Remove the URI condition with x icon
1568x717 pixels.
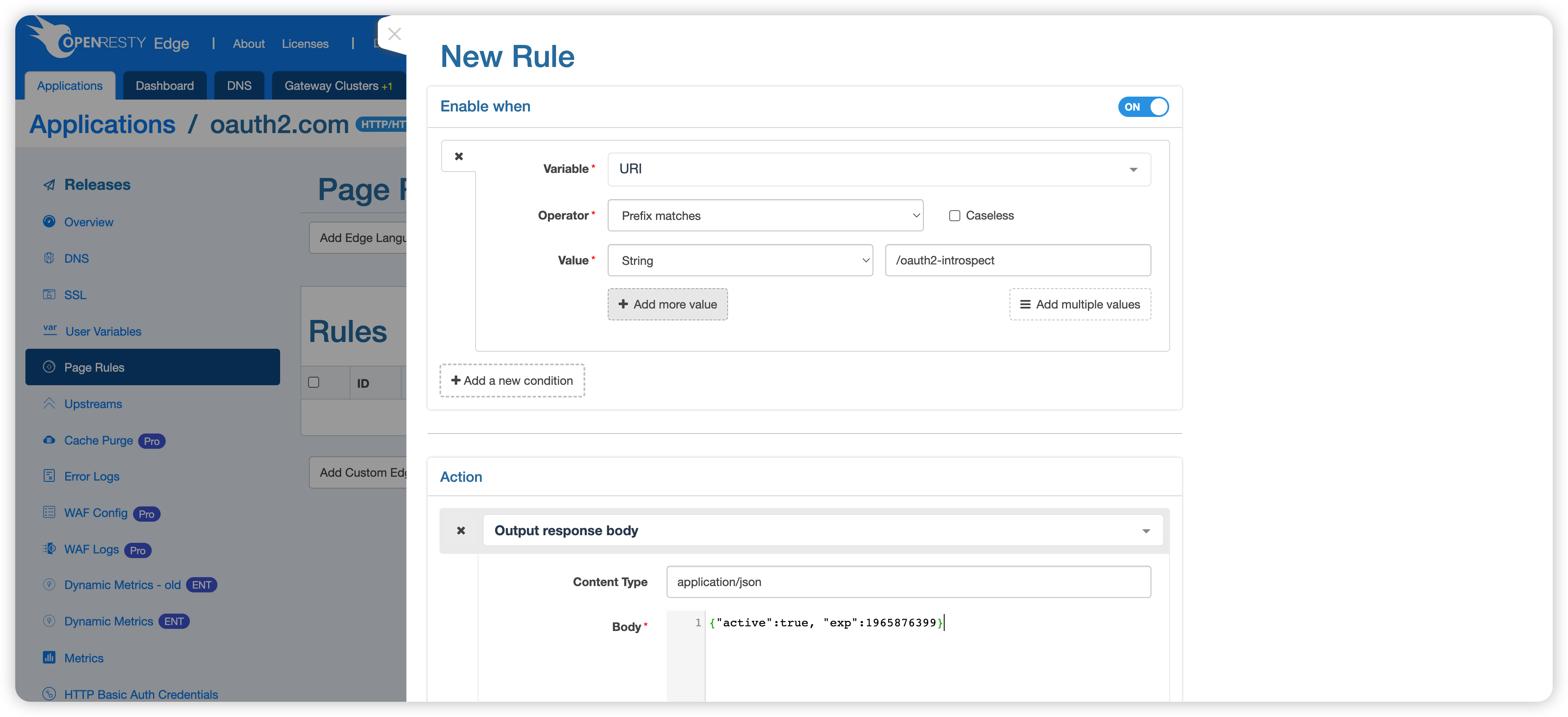pyautogui.click(x=459, y=156)
